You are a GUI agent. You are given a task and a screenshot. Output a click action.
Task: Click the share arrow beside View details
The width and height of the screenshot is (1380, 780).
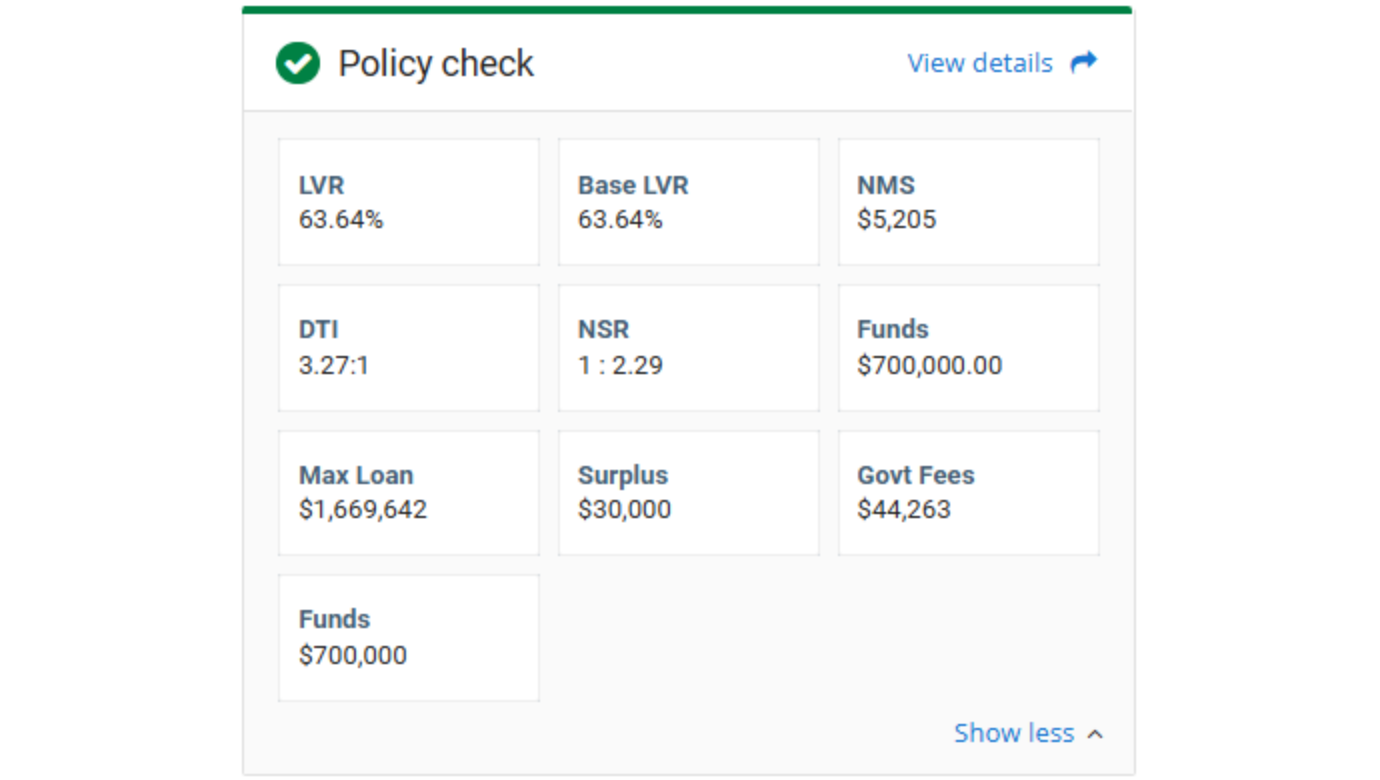click(1083, 63)
